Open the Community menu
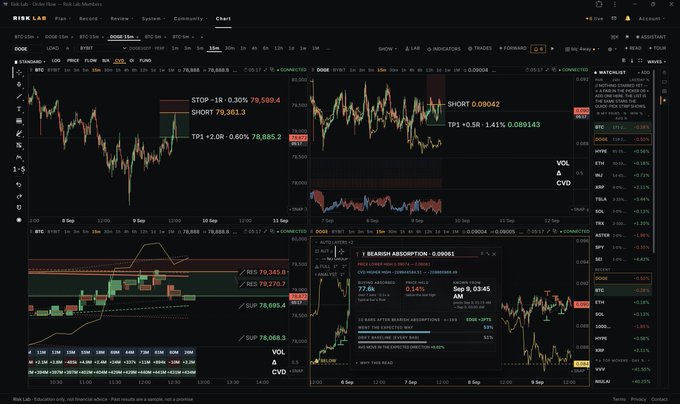Screen dimensions: 680x404 click(x=190, y=19)
